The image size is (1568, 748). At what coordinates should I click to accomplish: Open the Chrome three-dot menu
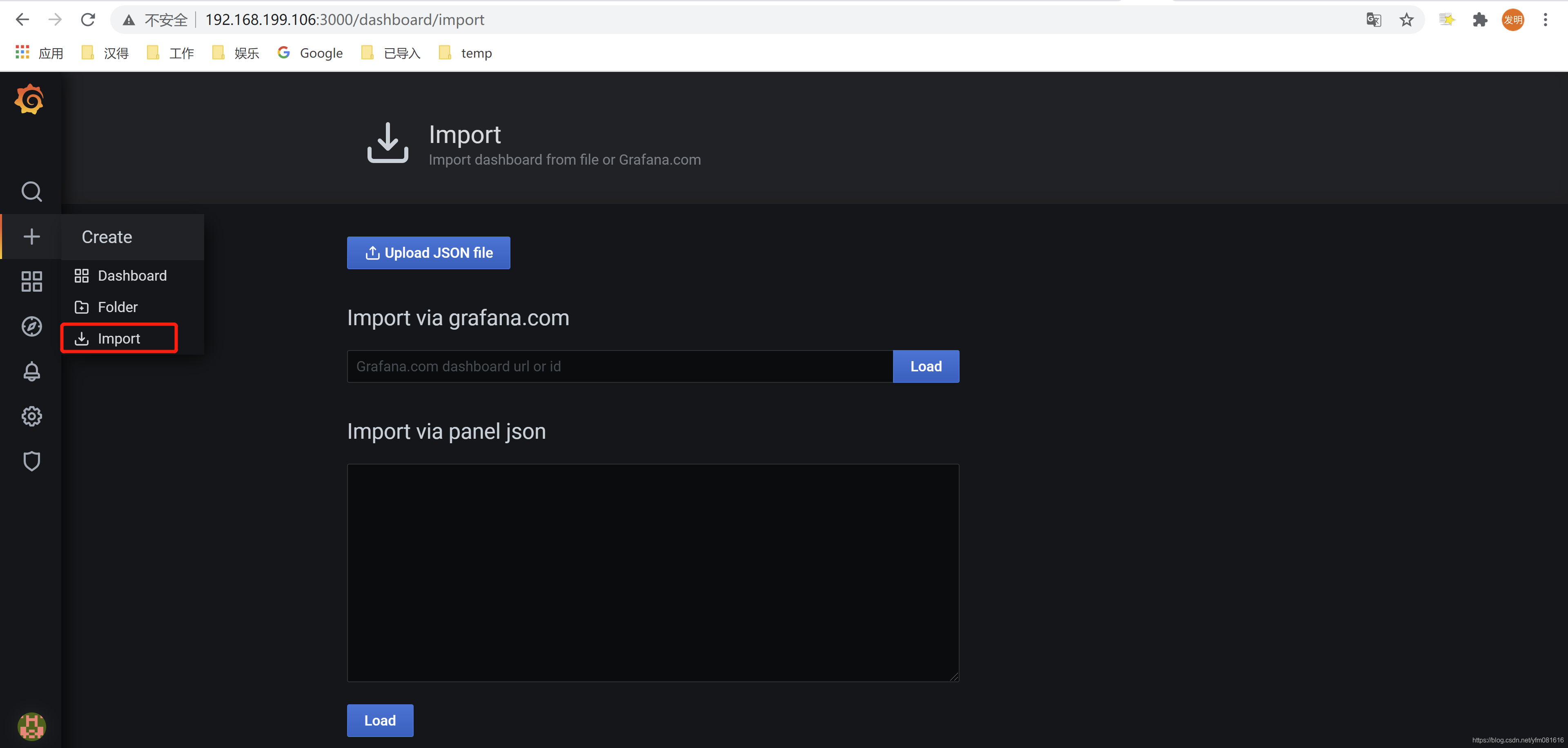click(1546, 20)
